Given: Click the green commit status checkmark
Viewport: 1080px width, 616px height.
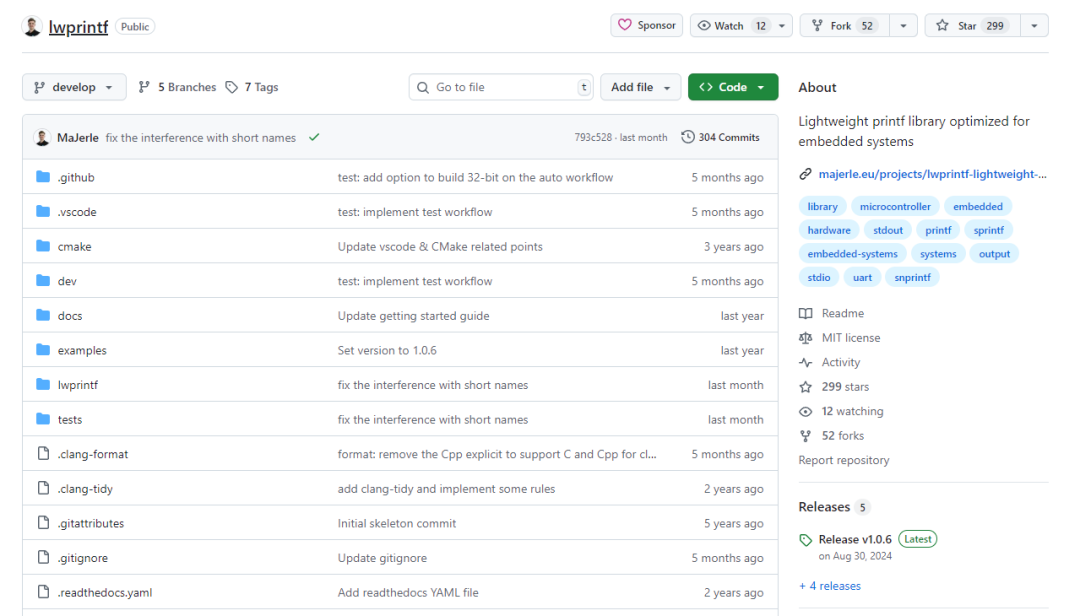Looking at the screenshot, I should 314,138.
